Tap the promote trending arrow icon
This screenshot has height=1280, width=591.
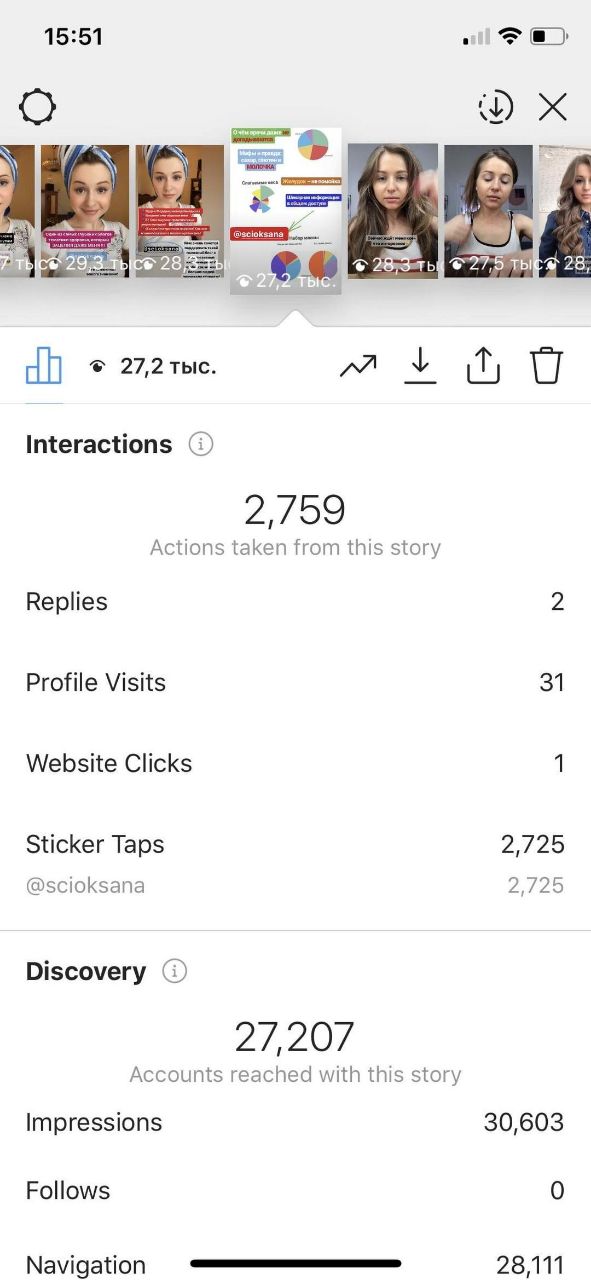358,366
